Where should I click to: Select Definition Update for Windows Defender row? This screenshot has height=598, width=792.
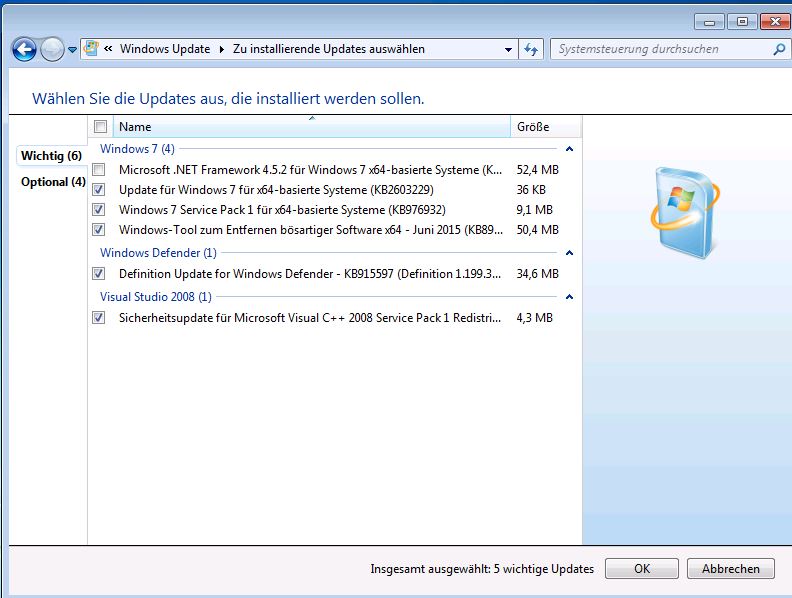334,274
